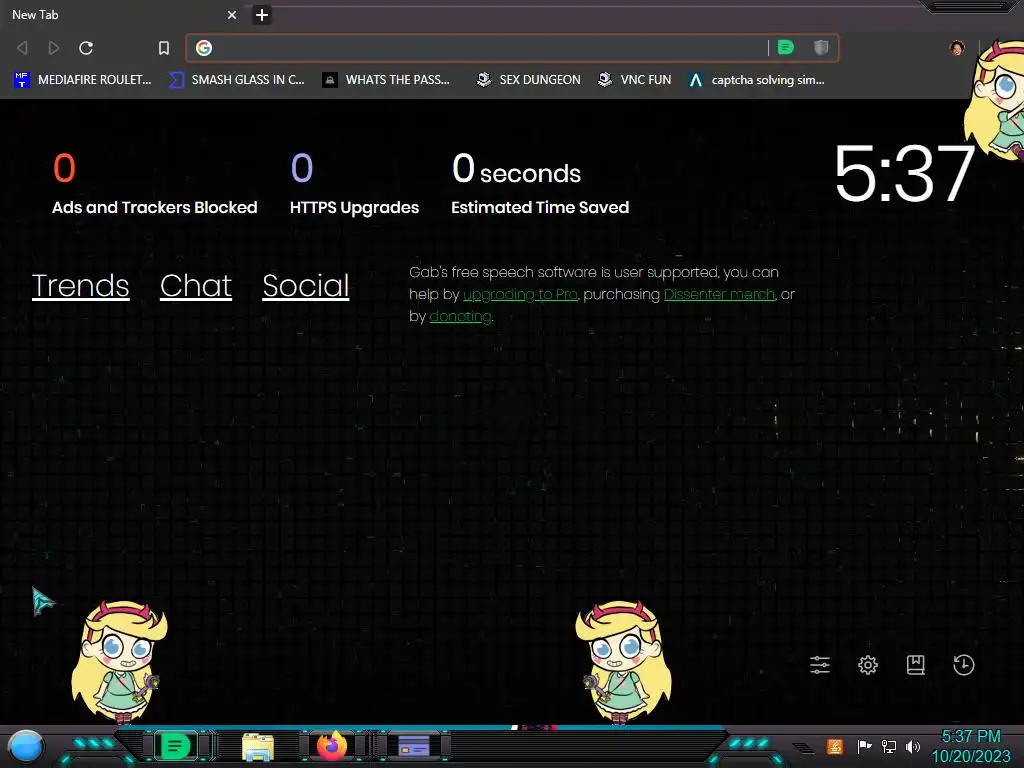Open the volume speaker tray icon

coord(913,746)
